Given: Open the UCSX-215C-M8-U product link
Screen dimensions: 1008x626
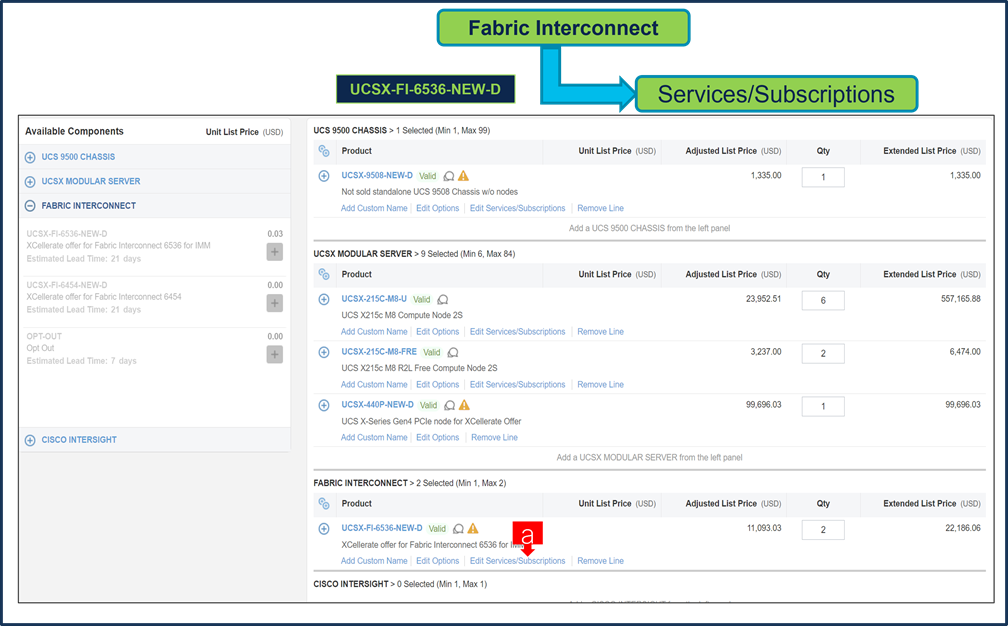Looking at the screenshot, I should (x=374, y=299).
